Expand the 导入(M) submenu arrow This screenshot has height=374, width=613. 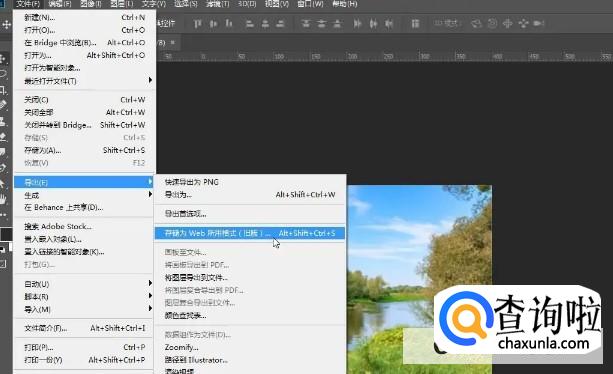coord(150,309)
